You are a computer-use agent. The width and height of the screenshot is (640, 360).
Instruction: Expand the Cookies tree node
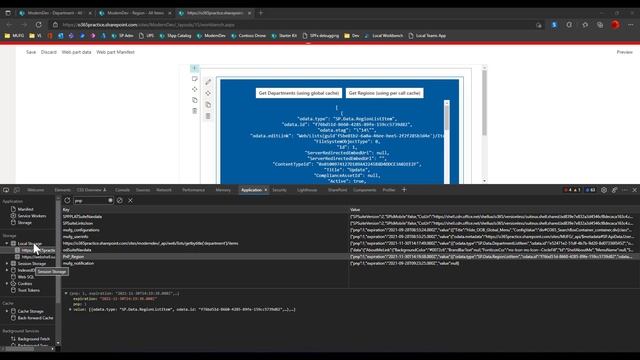(x=7, y=283)
